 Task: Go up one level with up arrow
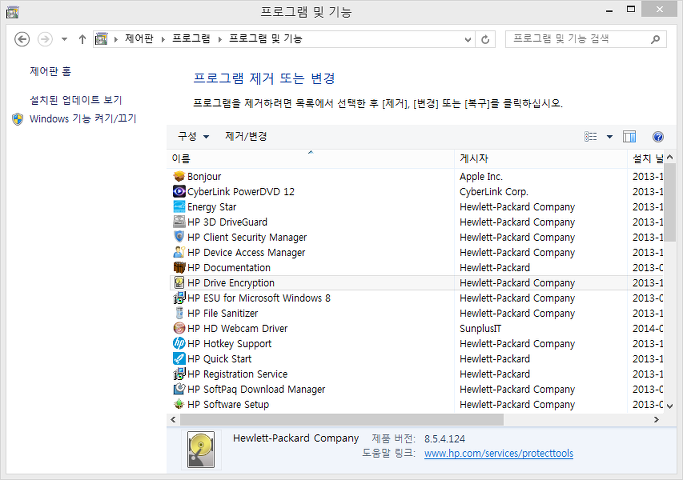(x=82, y=39)
